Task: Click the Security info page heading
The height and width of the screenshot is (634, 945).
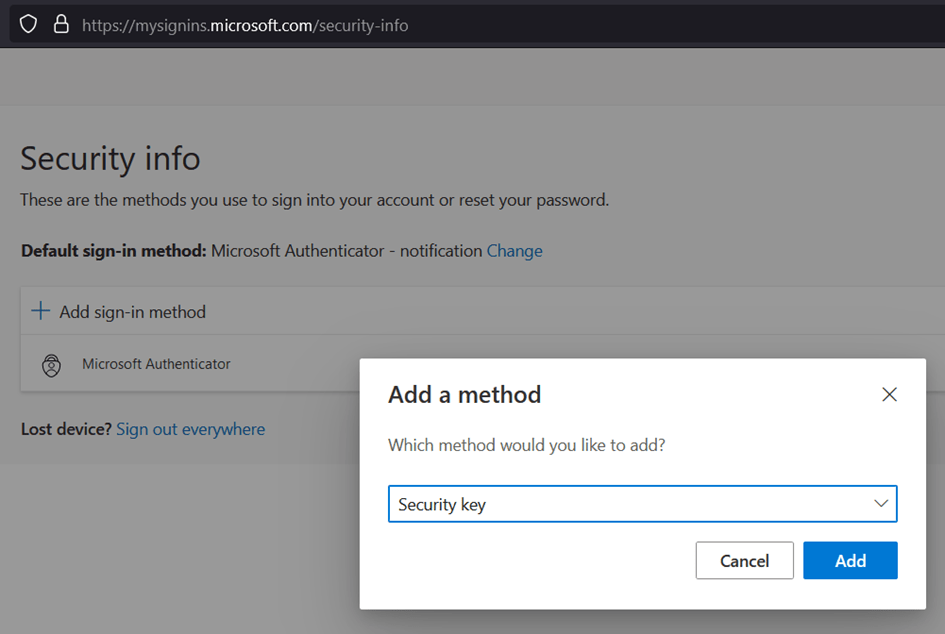Action: 110,158
